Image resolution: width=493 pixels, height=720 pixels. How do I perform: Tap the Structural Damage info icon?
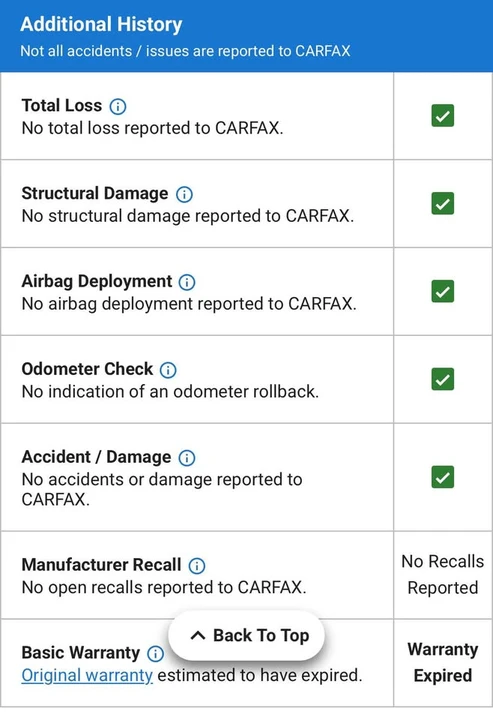(185, 194)
